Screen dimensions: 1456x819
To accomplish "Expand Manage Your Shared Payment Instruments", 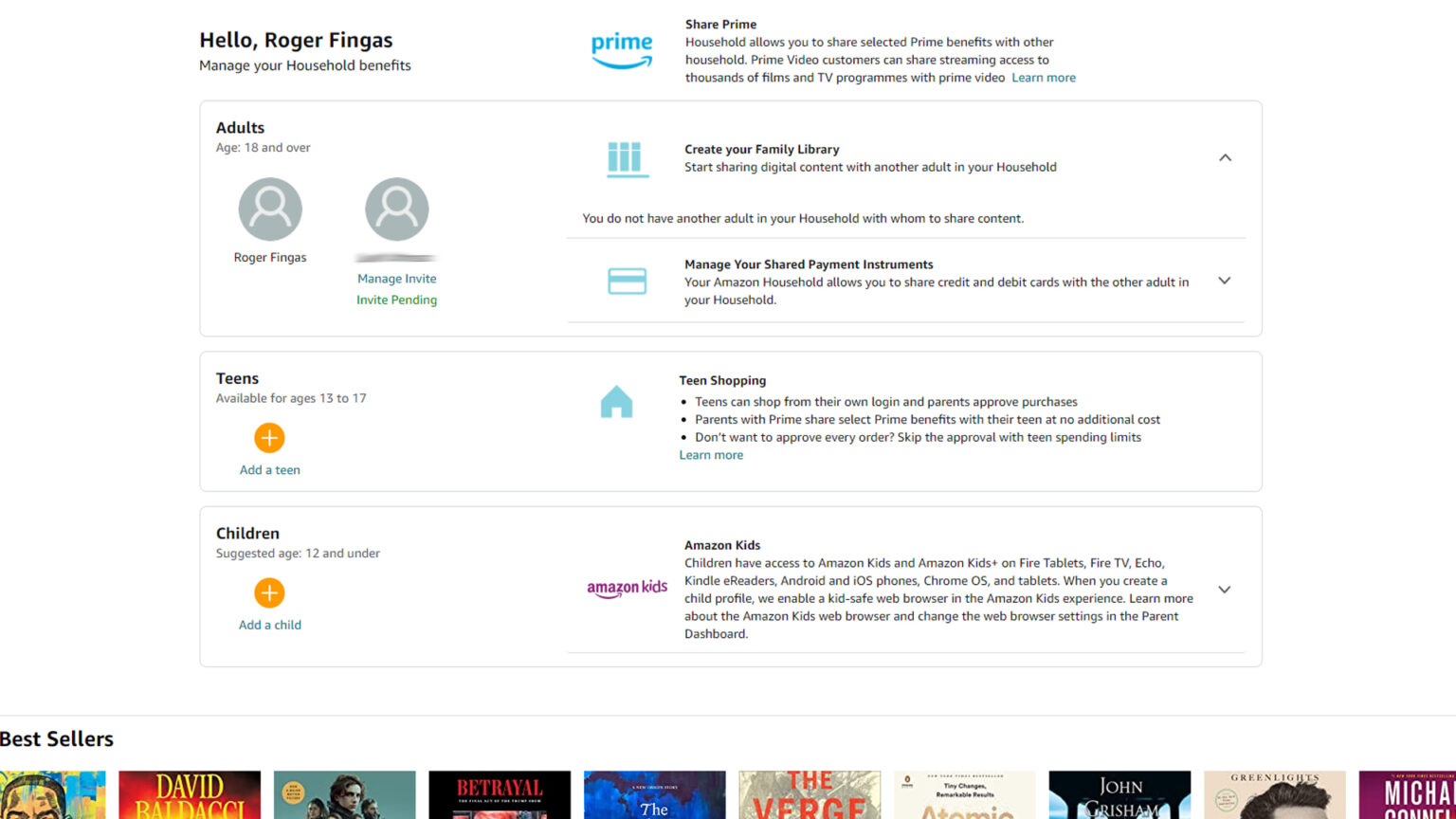I will pos(1225,281).
